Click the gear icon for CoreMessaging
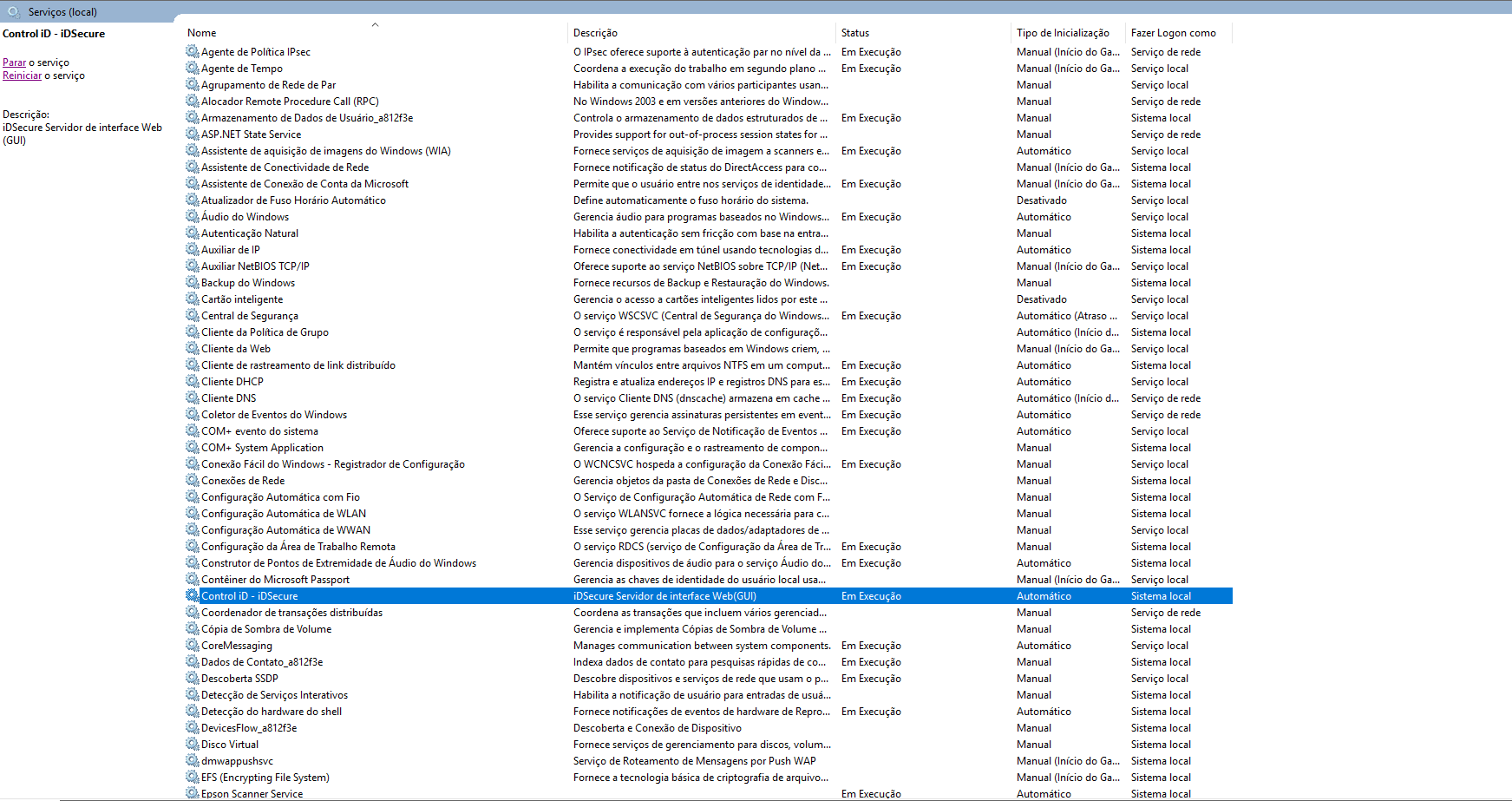1512x801 pixels. (x=192, y=646)
